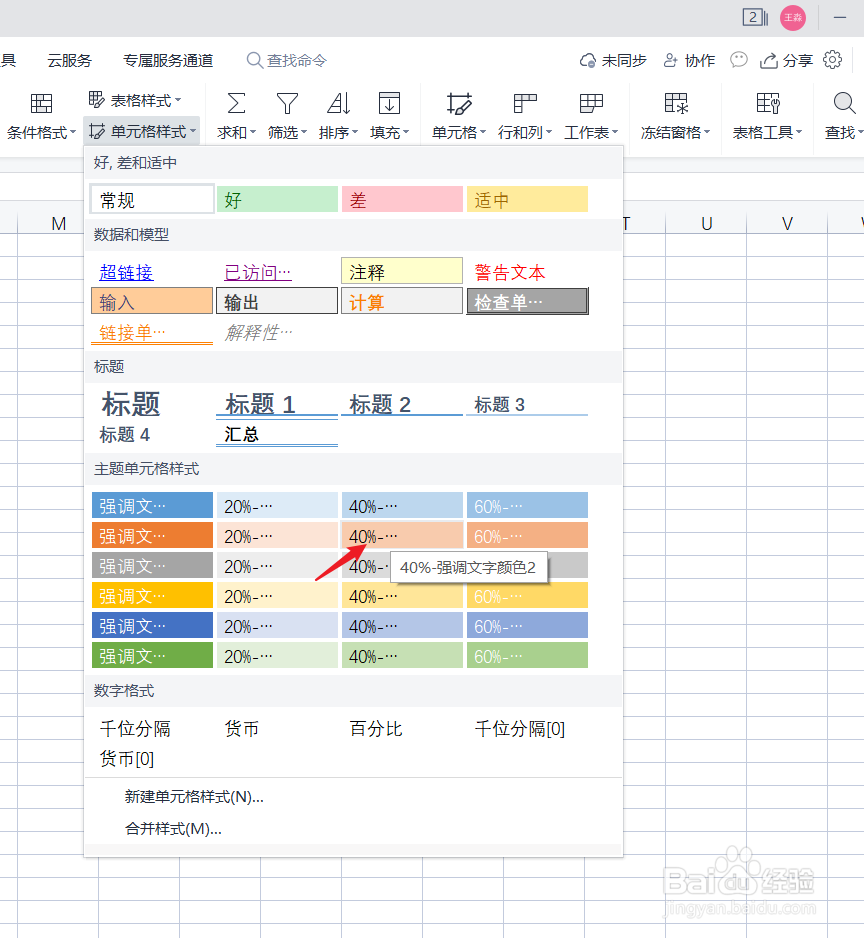Image resolution: width=864 pixels, height=938 pixels.
Task: Click the Table Tools (表格工具) icon
Action: tap(768, 103)
